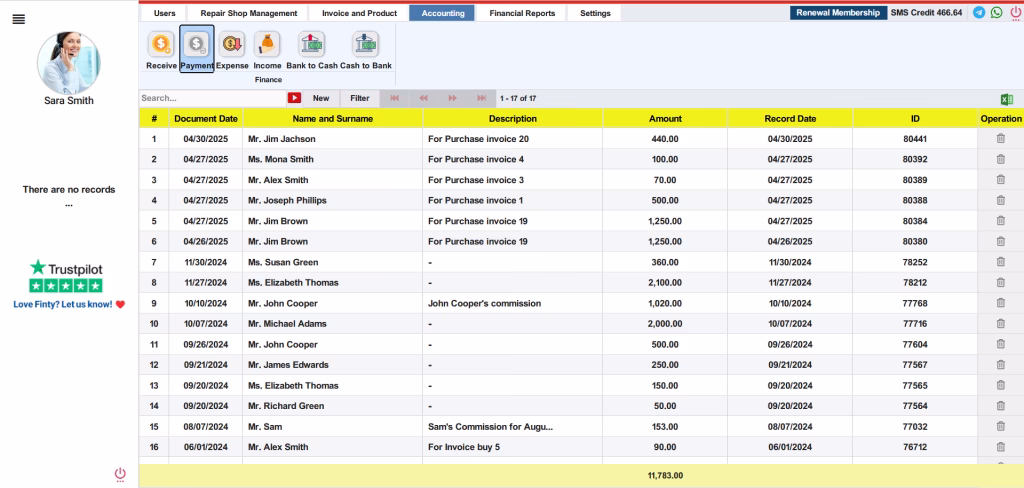This screenshot has height=488, width=1024.
Task: Click the sidebar bottom power icon
Action: coord(120,474)
